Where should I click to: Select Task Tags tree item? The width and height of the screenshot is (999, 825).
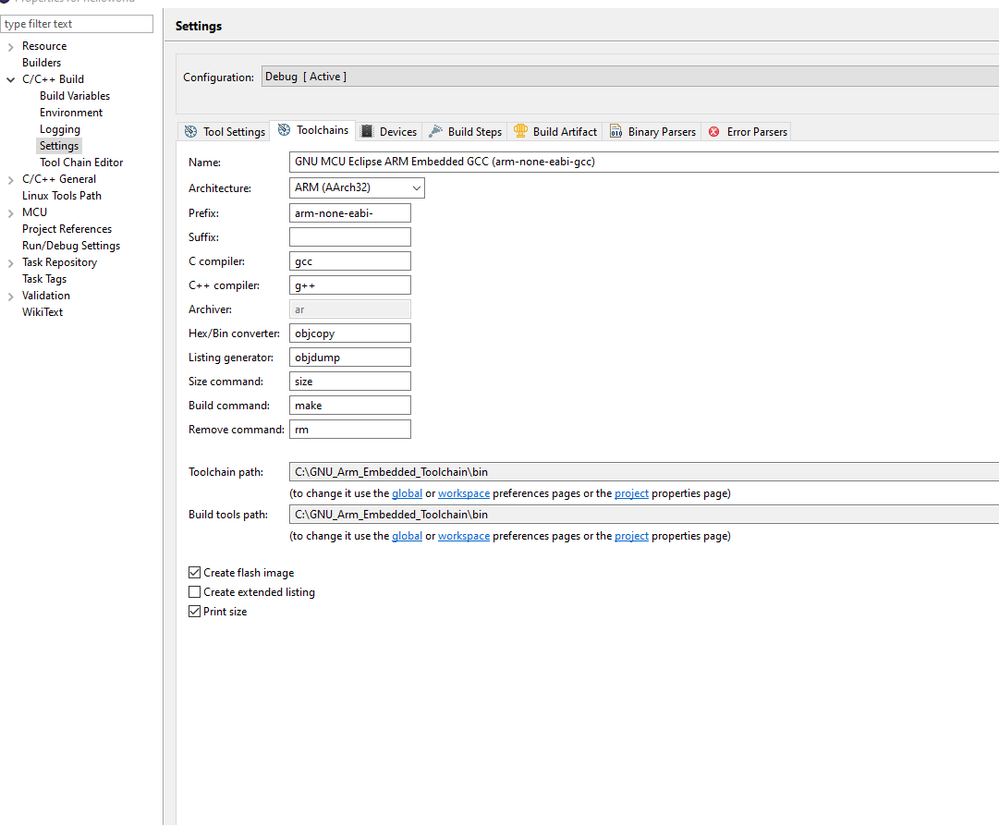(x=44, y=279)
